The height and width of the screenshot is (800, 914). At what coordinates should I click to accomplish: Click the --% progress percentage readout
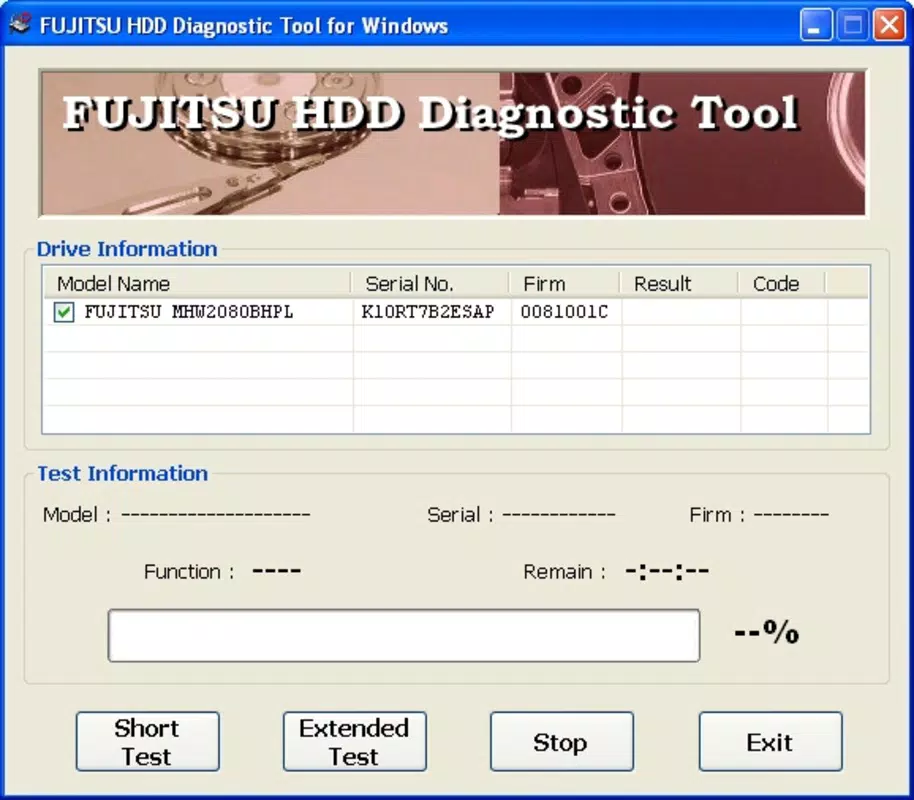pyautogui.click(x=767, y=632)
